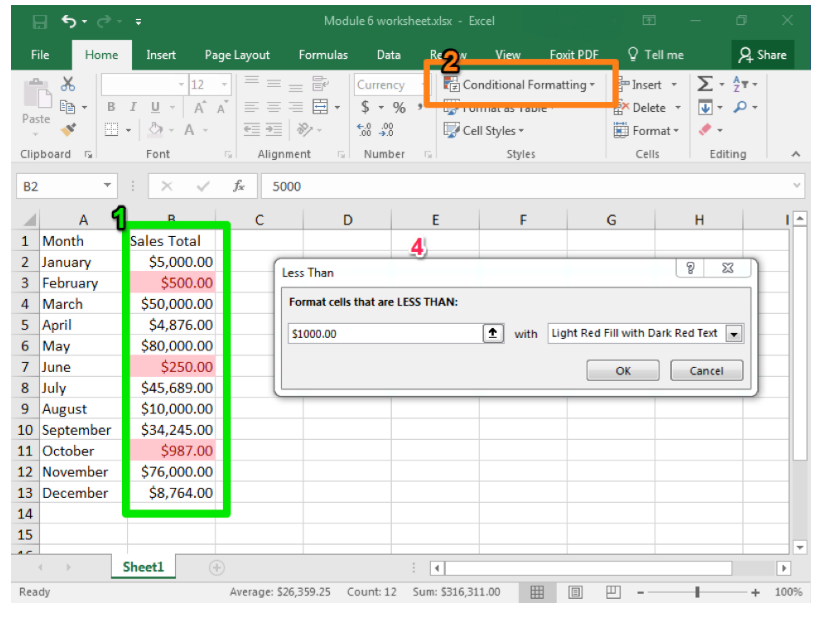Image resolution: width=838 pixels, height=619 pixels.
Task: Click the $1000.00 value input field
Action: (383, 334)
